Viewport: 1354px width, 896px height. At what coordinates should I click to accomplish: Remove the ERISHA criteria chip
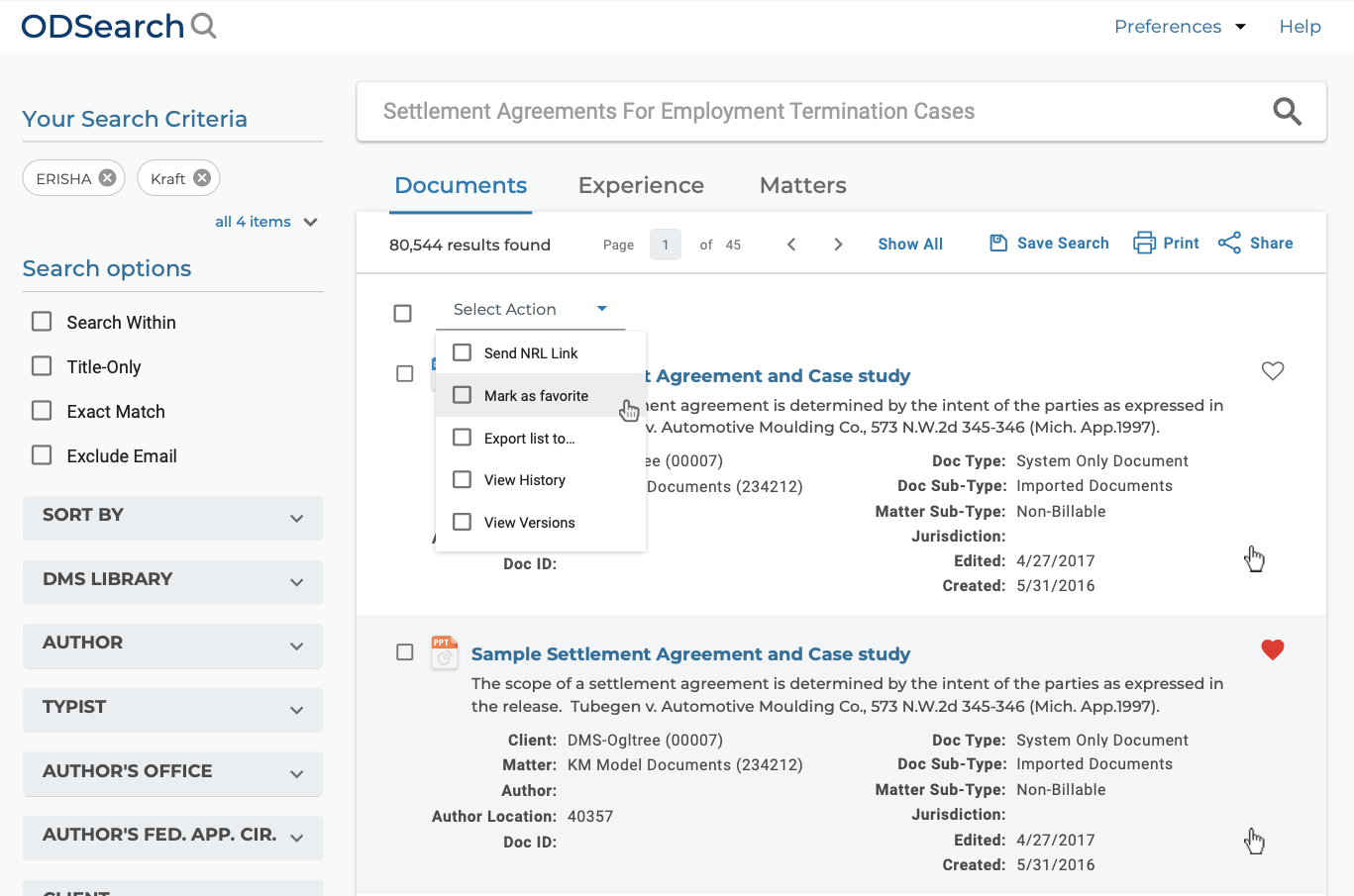click(x=107, y=178)
